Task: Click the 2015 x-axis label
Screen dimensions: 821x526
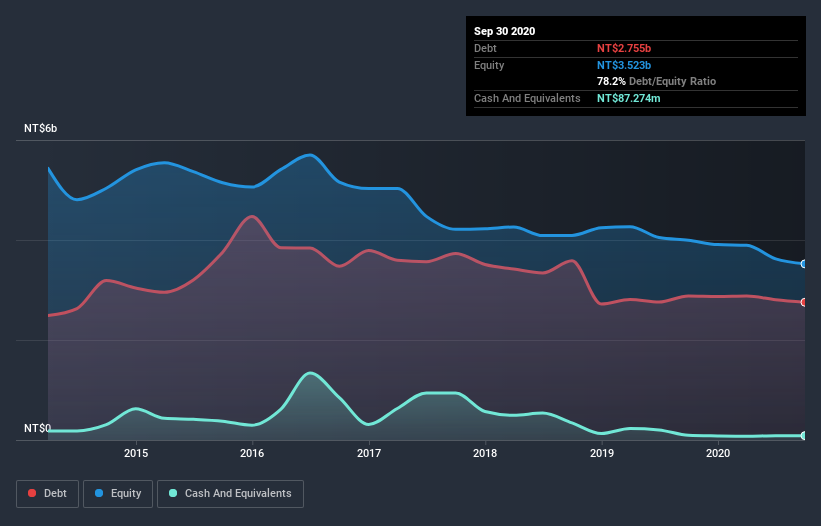Action: coord(136,453)
